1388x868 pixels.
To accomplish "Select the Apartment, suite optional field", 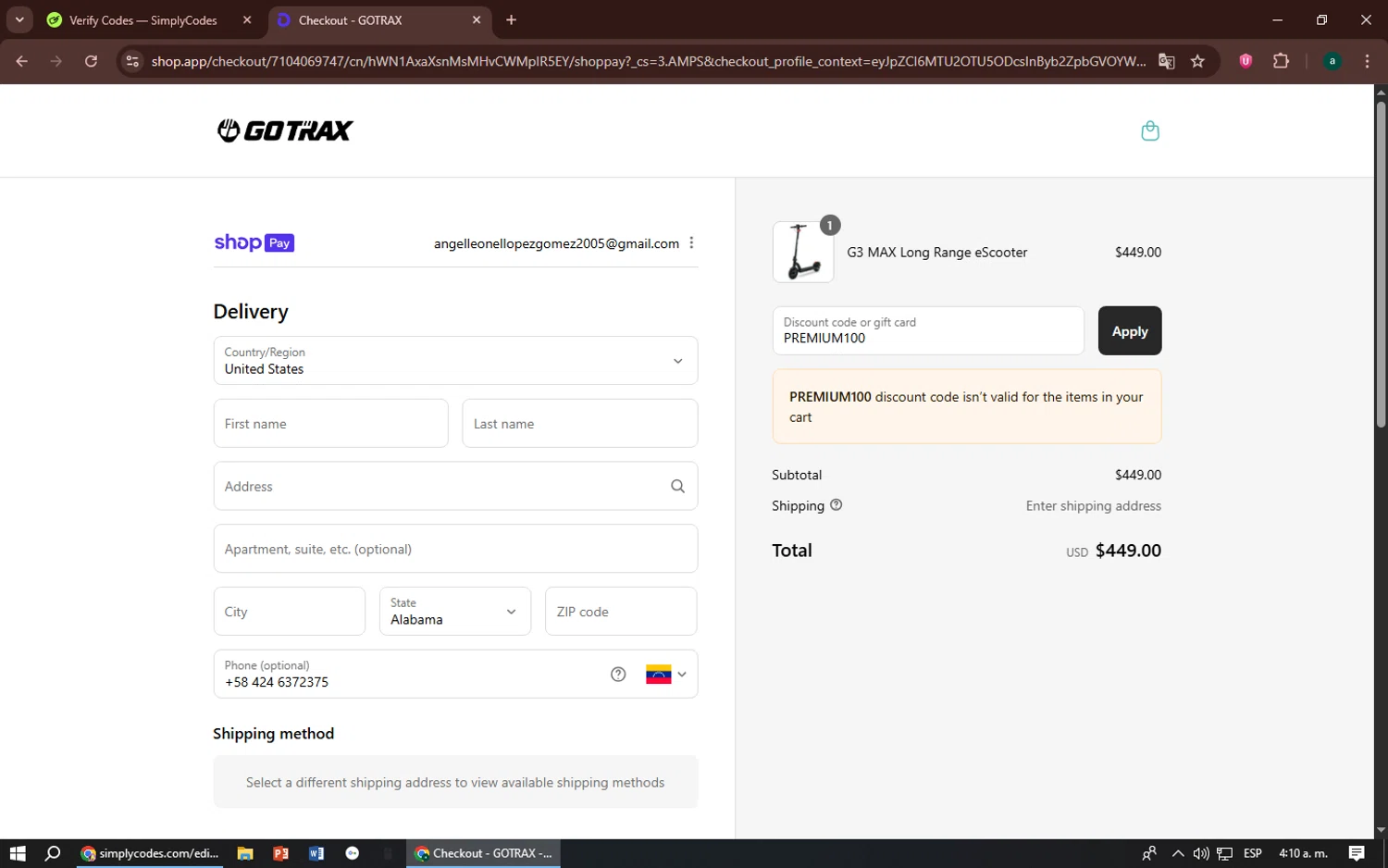I will [455, 549].
